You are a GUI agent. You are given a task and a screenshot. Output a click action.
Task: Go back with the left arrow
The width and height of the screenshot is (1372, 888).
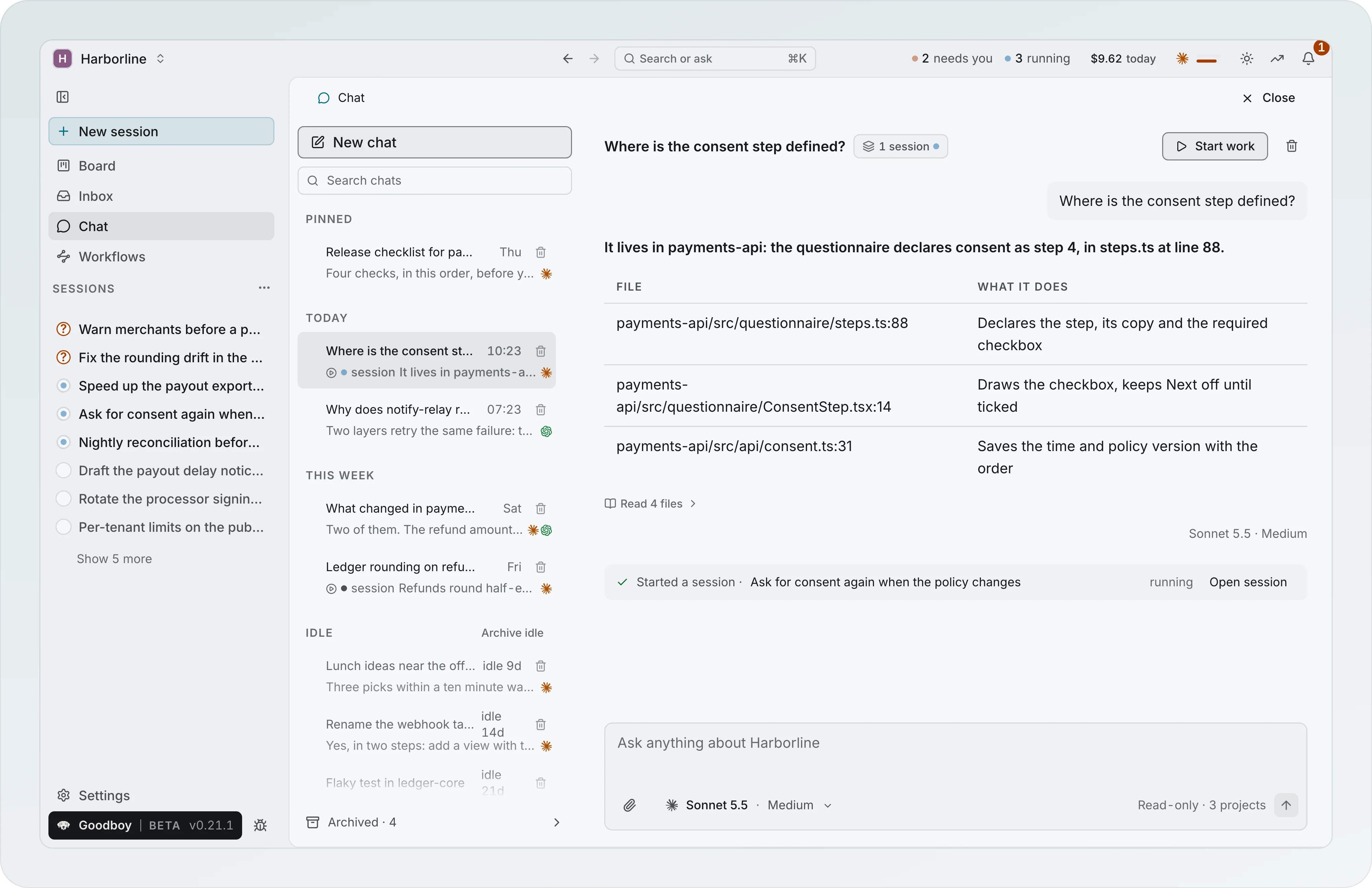coord(568,59)
